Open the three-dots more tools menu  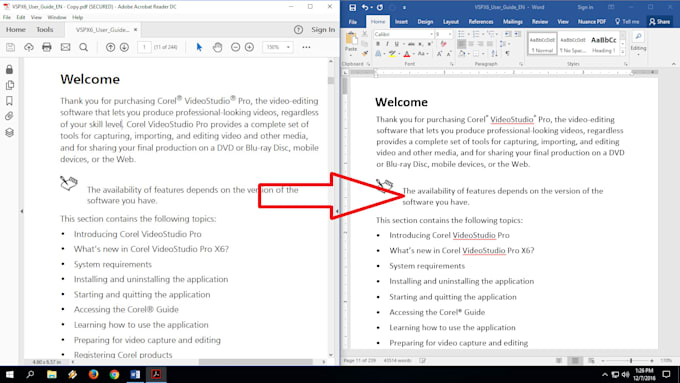pos(306,47)
